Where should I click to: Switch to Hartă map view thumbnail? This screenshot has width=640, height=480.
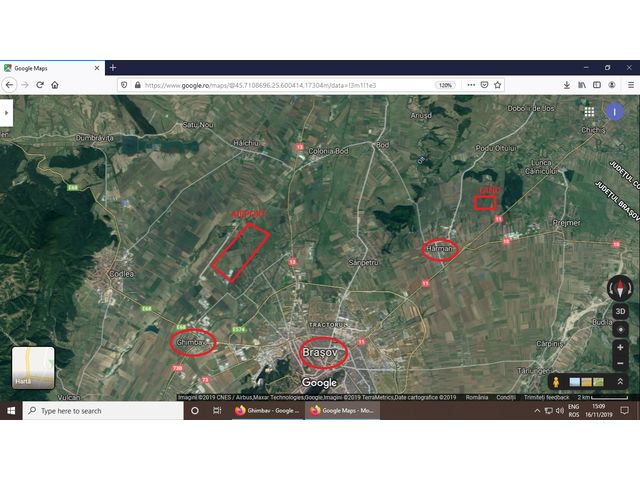[33, 367]
